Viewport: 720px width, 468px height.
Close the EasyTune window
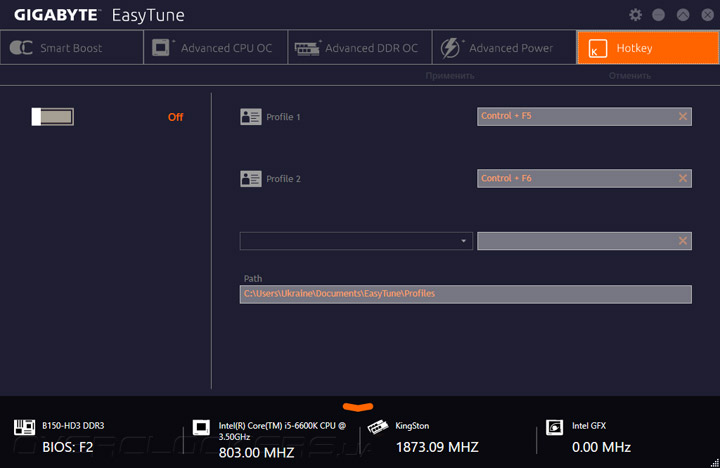(x=708, y=15)
